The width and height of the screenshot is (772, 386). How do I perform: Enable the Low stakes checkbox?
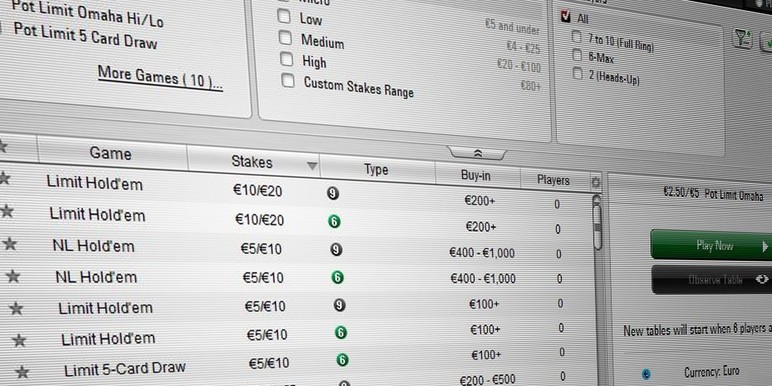(x=284, y=16)
